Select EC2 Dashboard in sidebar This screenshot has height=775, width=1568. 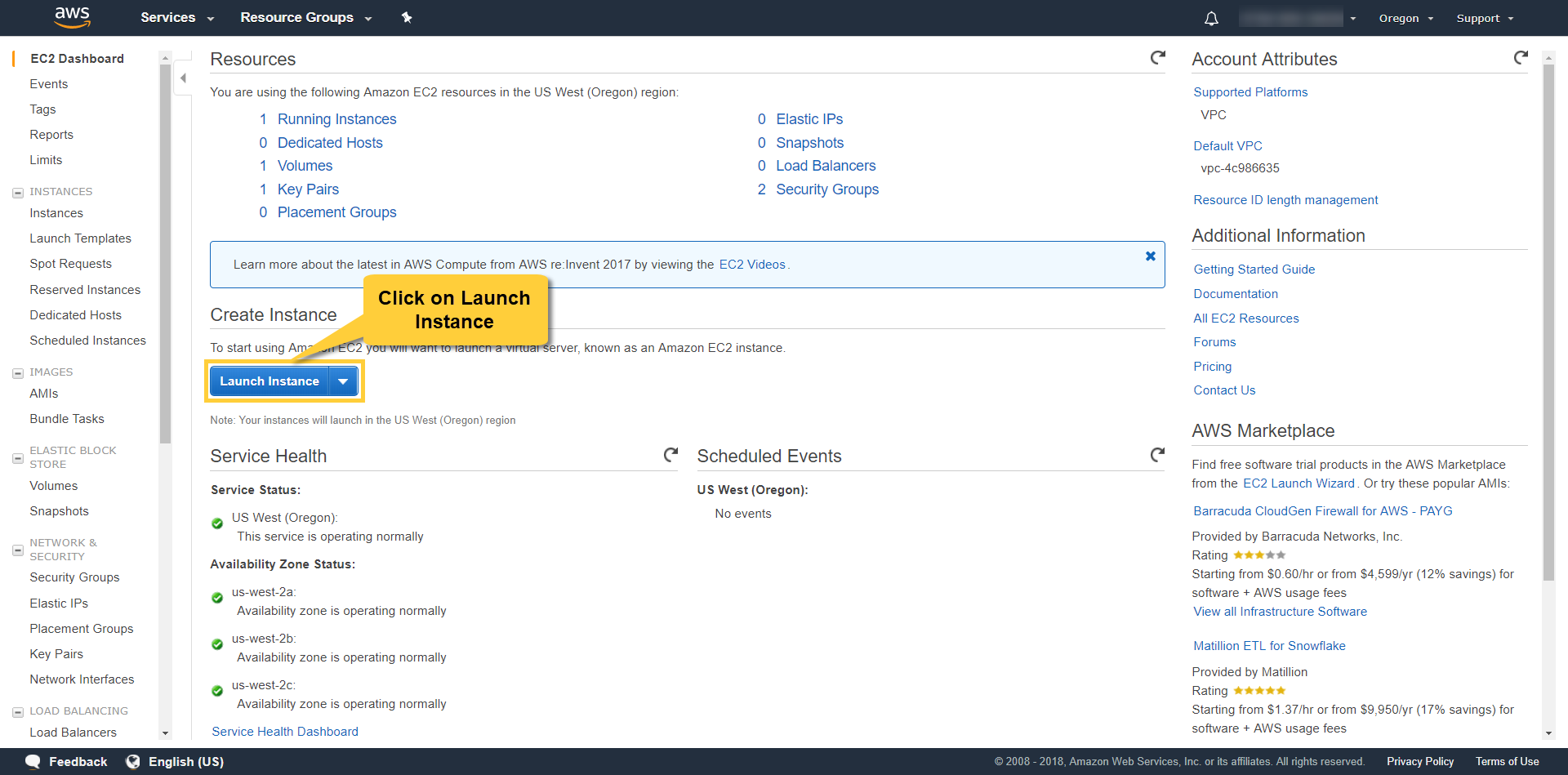click(x=77, y=59)
